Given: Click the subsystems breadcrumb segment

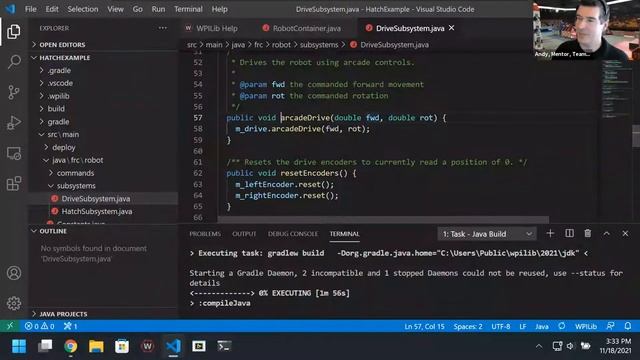Looking at the screenshot, I should point(319,45).
